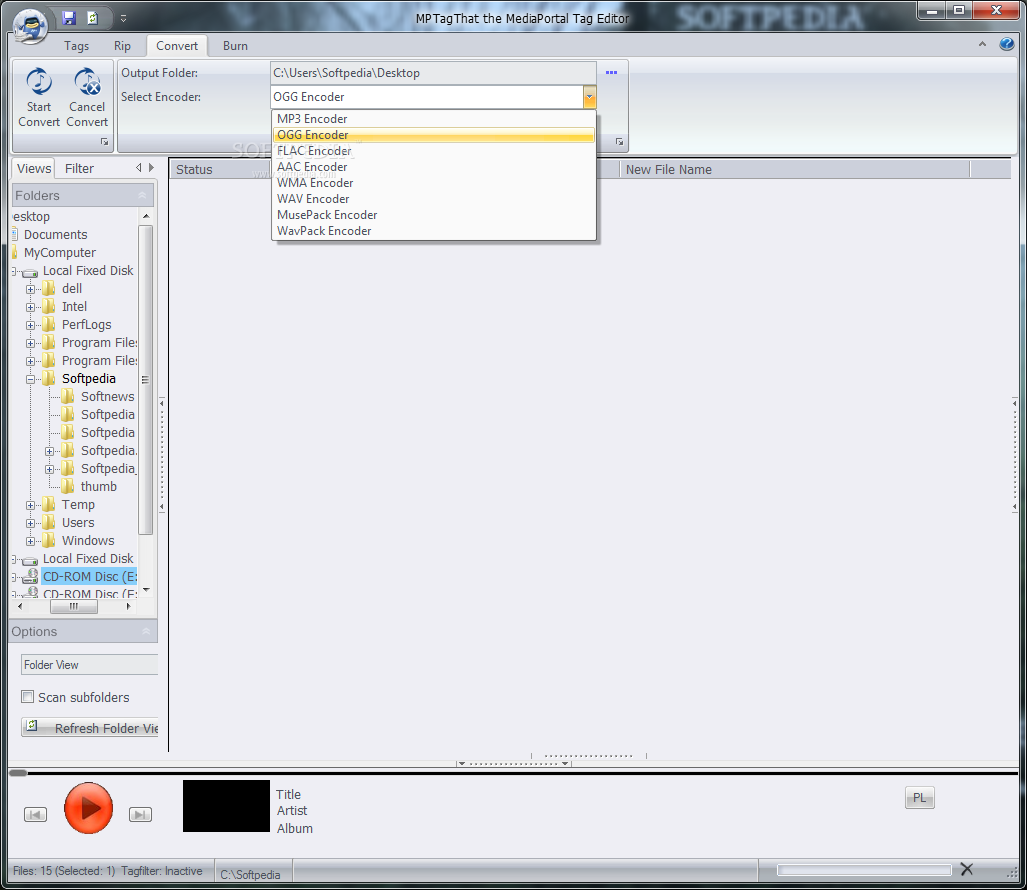Open the Folder View dropdown in Options

point(90,665)
